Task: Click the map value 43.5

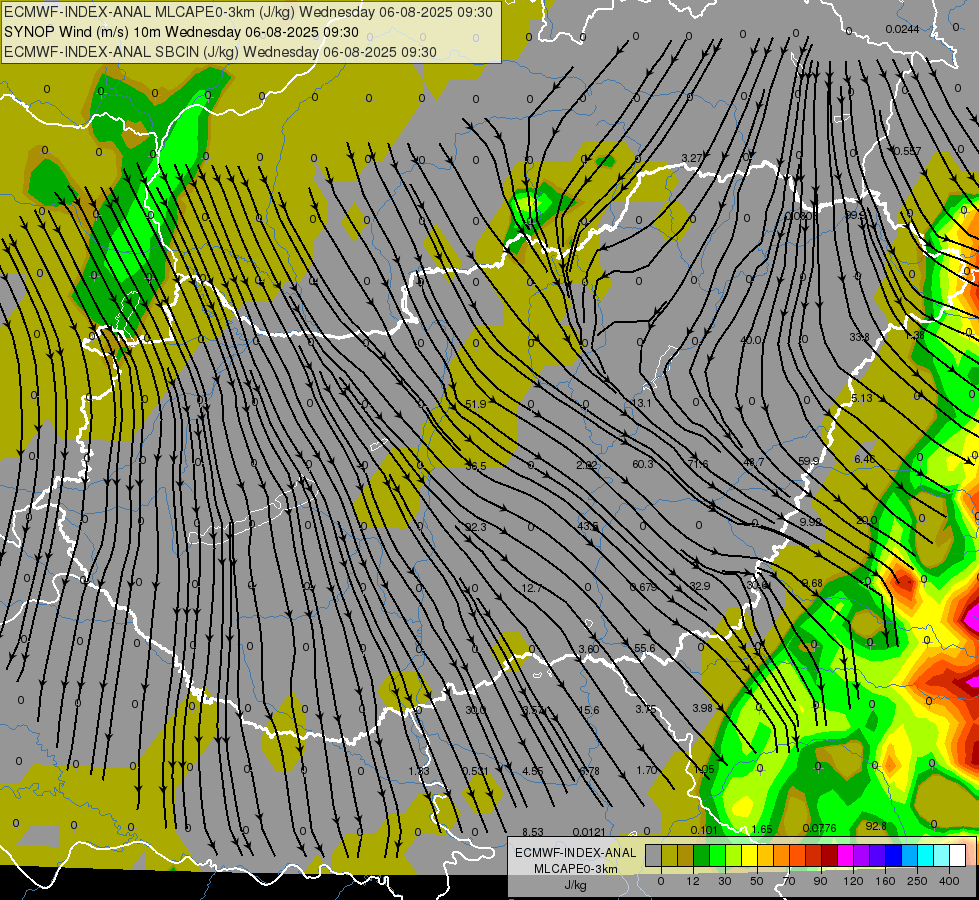Action: tap(588, 526)
